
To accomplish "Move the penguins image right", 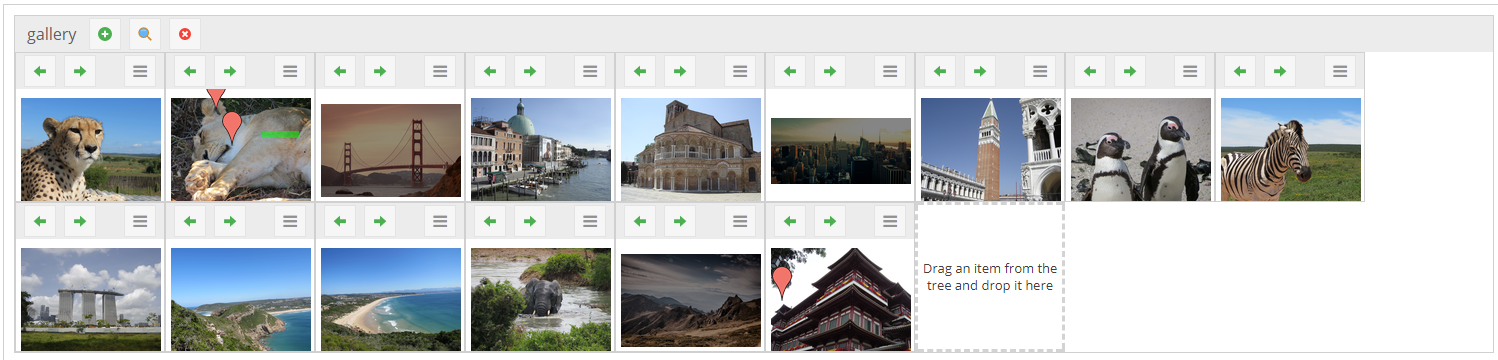I will pyautogui.click(x=1130, y=71).
